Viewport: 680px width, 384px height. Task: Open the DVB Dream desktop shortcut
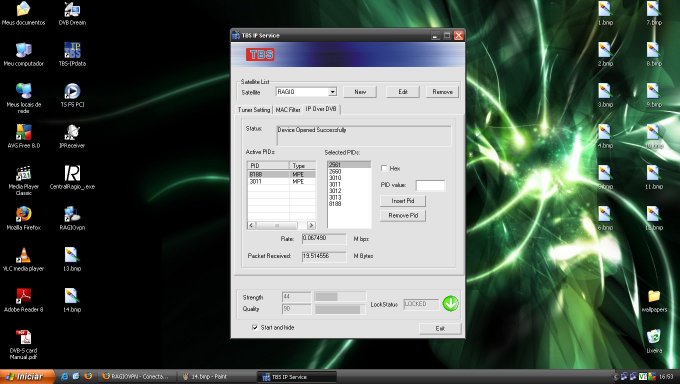[72, 13]
